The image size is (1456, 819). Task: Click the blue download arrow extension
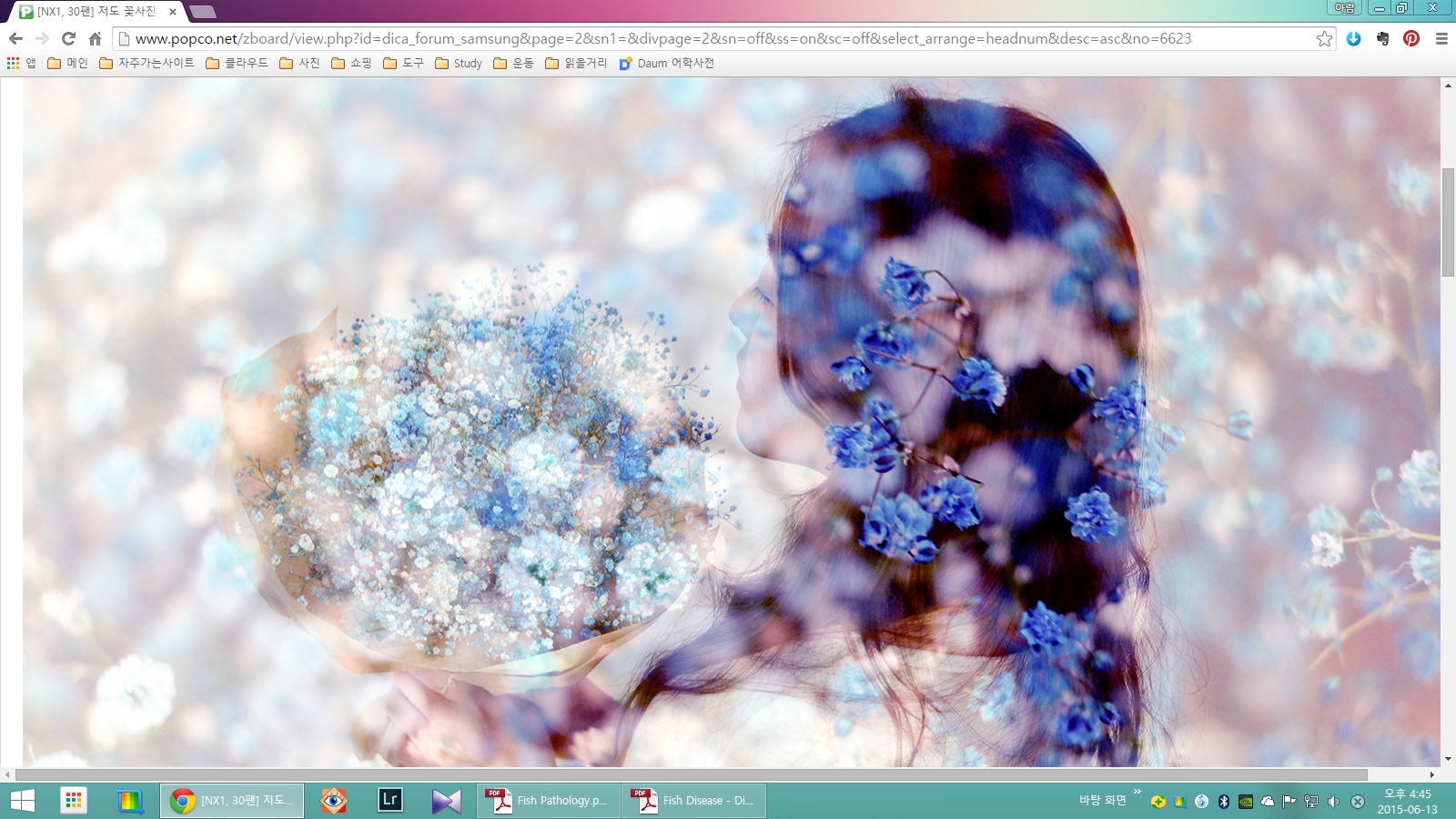point(1353,38)
